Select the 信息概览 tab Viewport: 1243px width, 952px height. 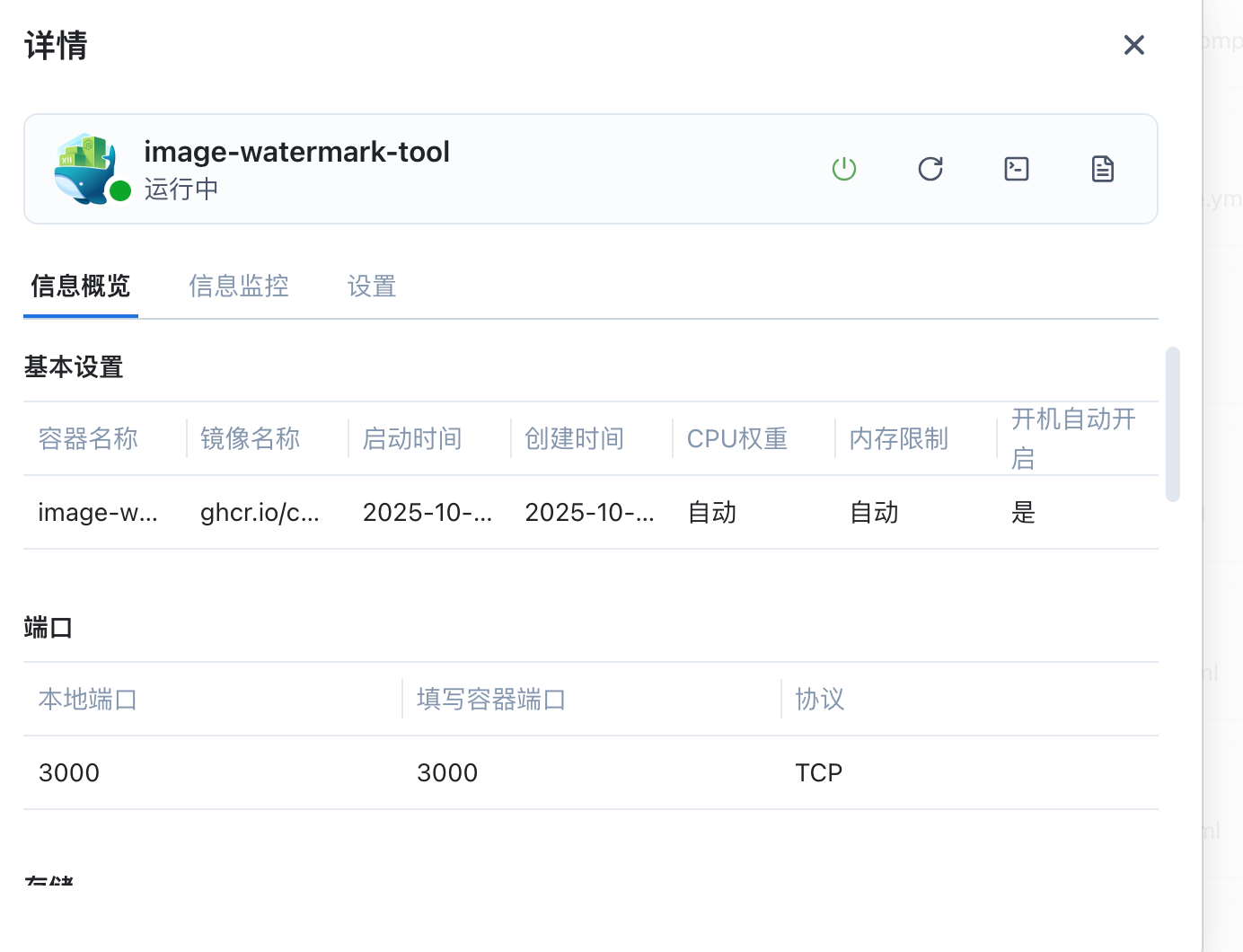coord(81,286)
